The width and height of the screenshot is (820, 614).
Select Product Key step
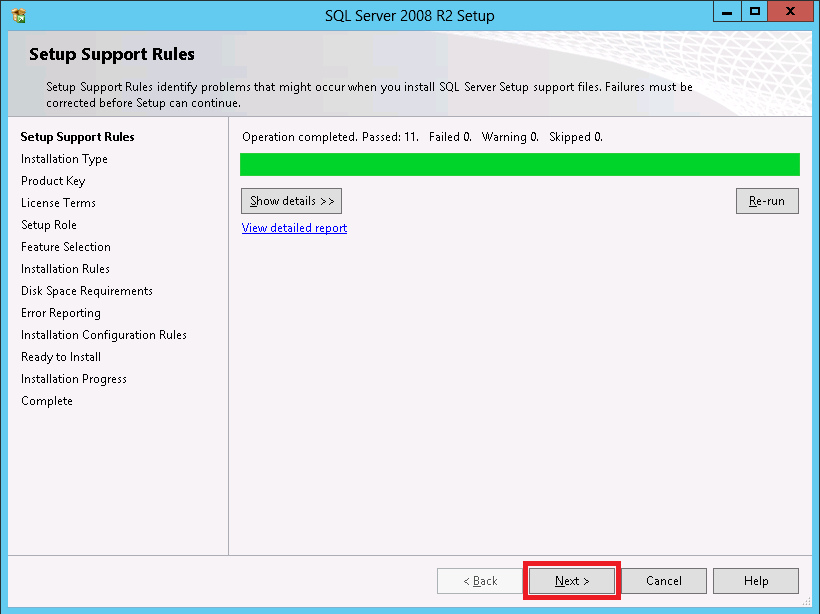pyautogui.click(x=53, y=181)
